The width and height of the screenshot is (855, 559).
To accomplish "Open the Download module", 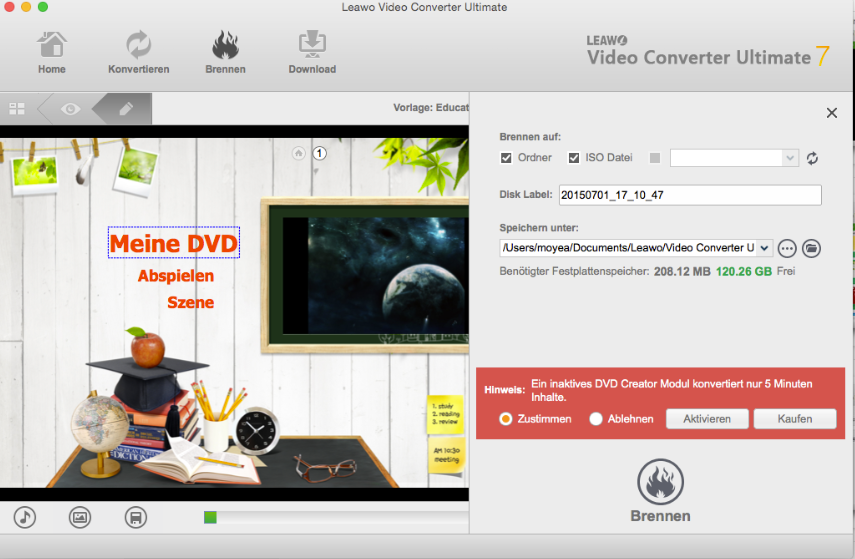I will tap(312, 53).
